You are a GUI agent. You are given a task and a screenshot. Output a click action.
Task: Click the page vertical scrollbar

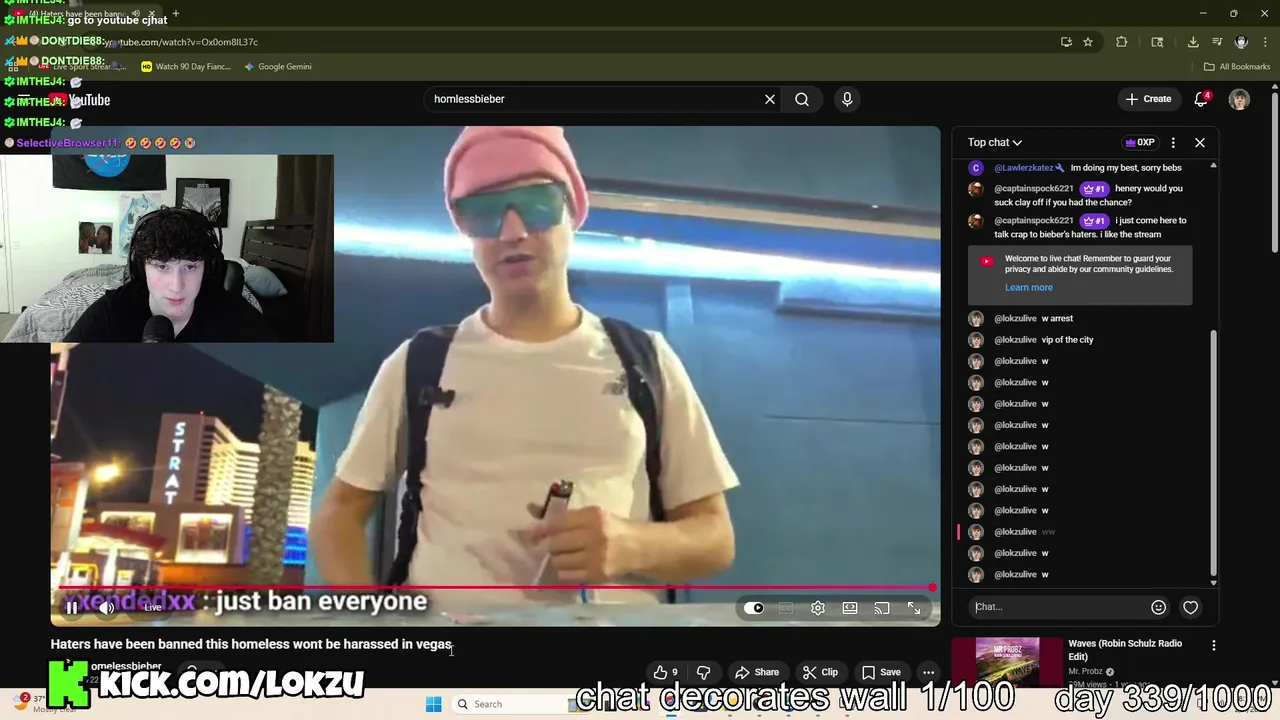1274,170
